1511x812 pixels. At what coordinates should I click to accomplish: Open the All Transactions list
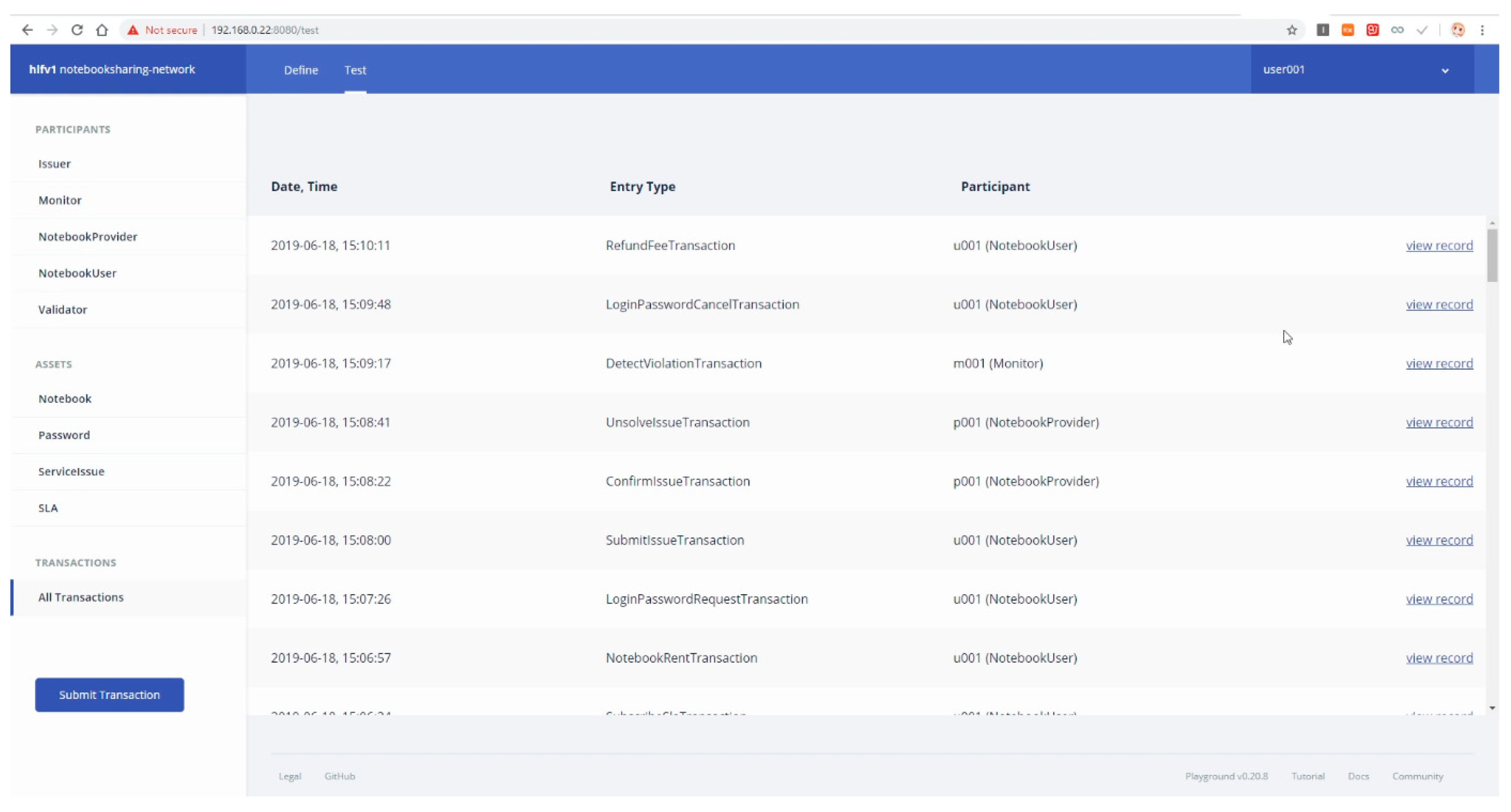[81, 597]
